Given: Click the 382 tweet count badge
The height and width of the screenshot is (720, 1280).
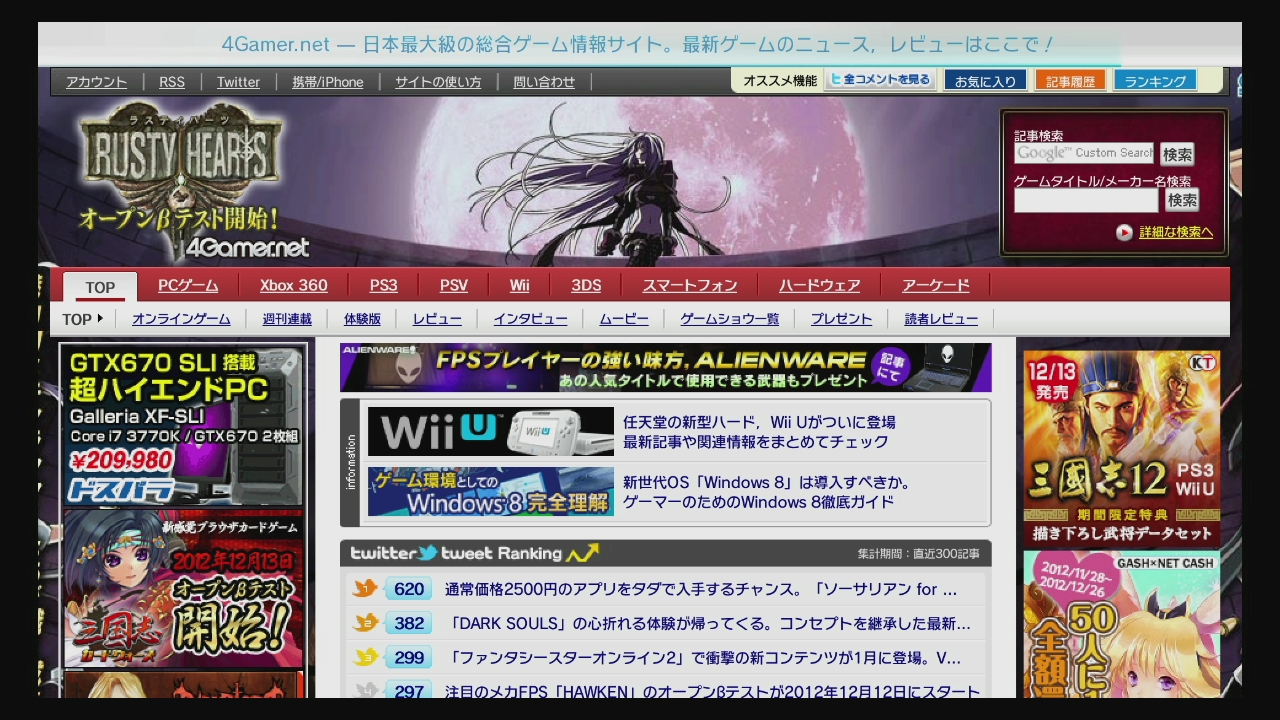Looking at the screenshot, I should point(408,623).
